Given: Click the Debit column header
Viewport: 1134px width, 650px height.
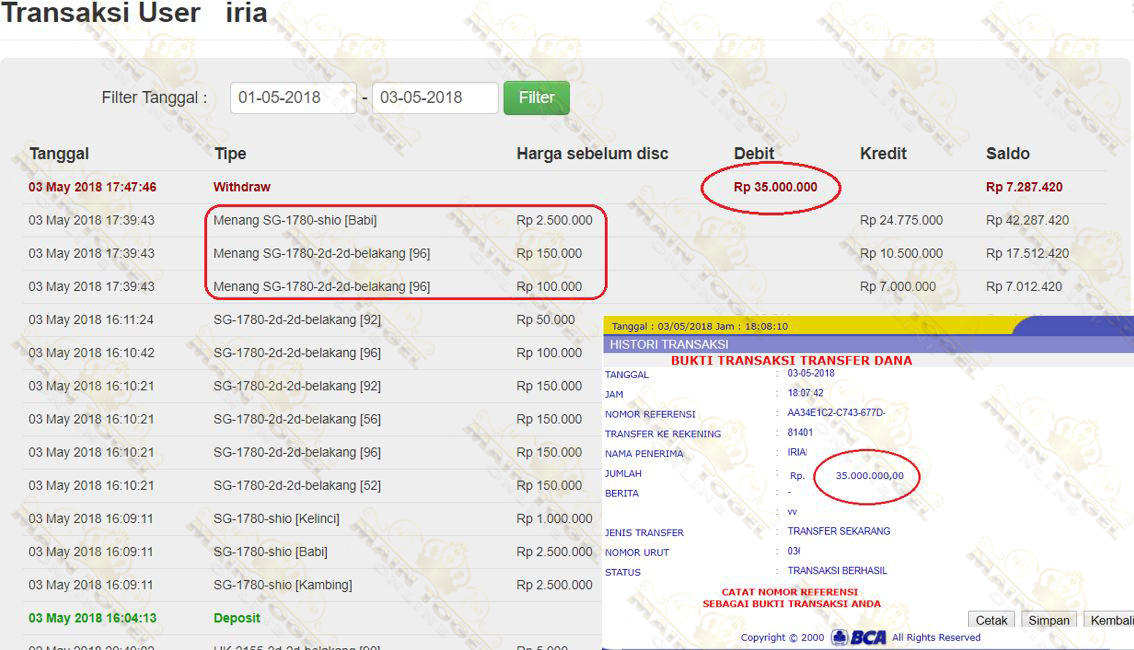Looking at the screenshot, I should tap(754, 153).
